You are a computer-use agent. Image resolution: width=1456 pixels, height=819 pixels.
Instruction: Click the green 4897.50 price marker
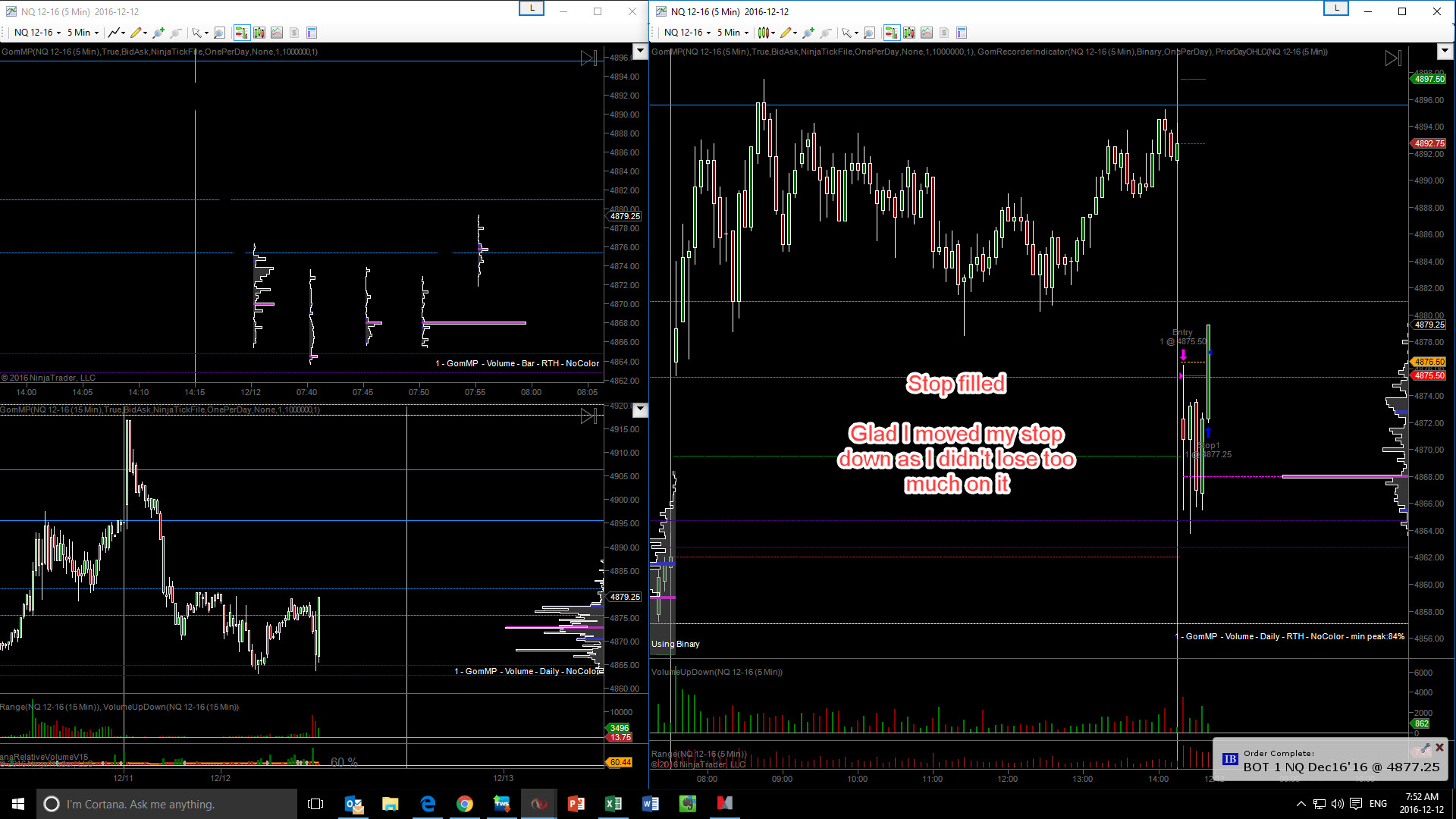[x=1429, y=79]
